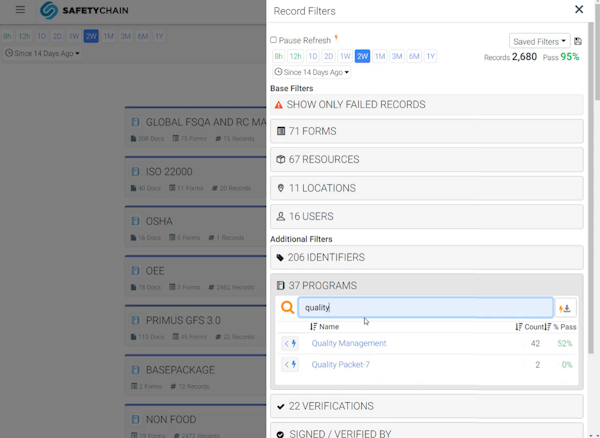The image size is (600, 438).
Task: Open the OSHA program card
Action: [x=196, y=227]
